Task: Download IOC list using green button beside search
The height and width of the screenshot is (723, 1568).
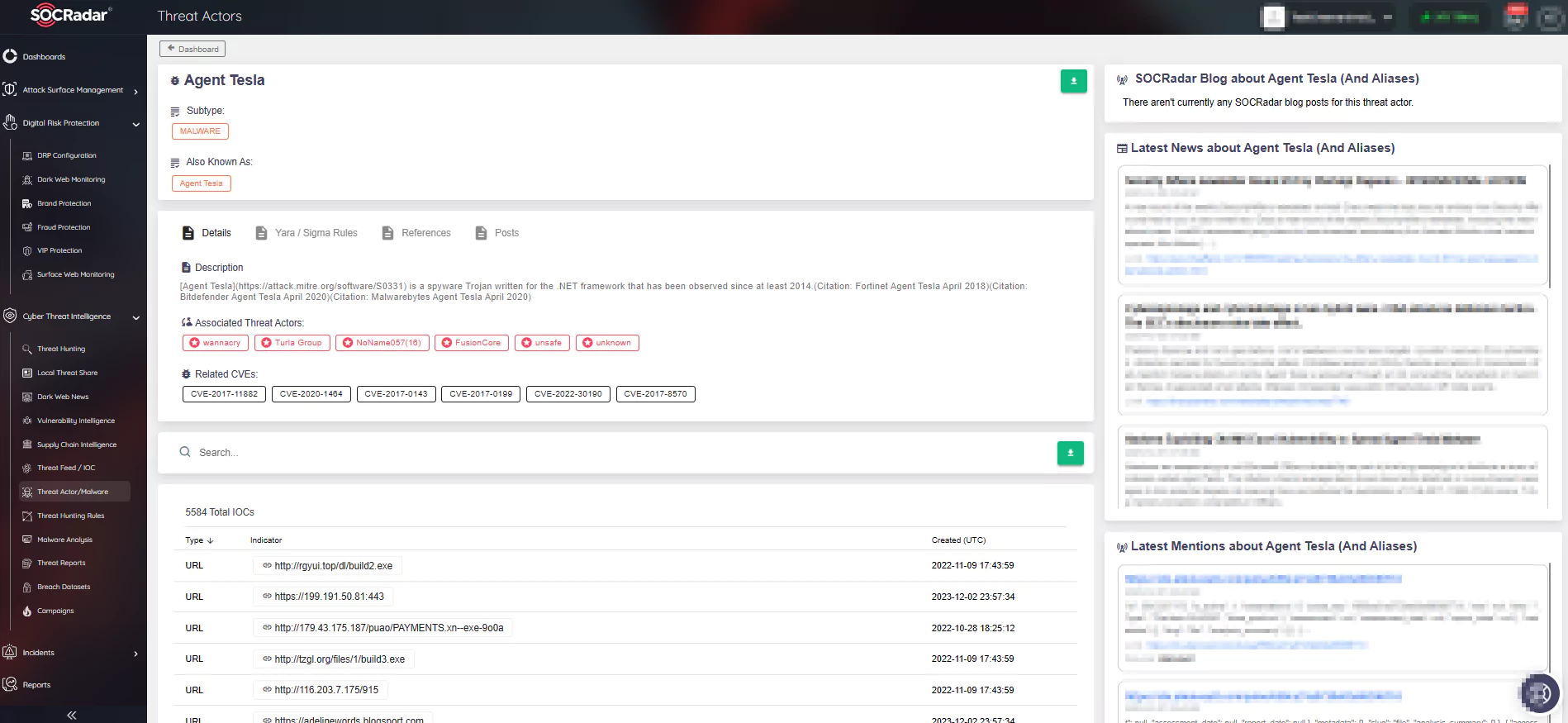Action: (1070, 453)
